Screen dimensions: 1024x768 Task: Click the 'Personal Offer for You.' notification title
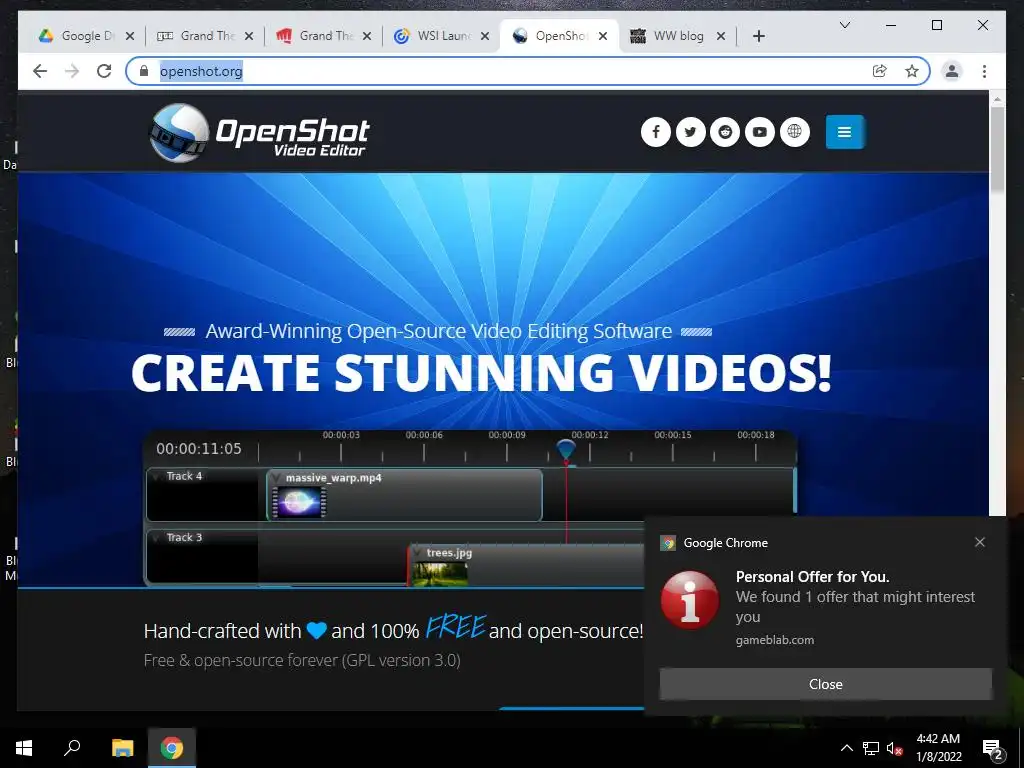(812, 577)
